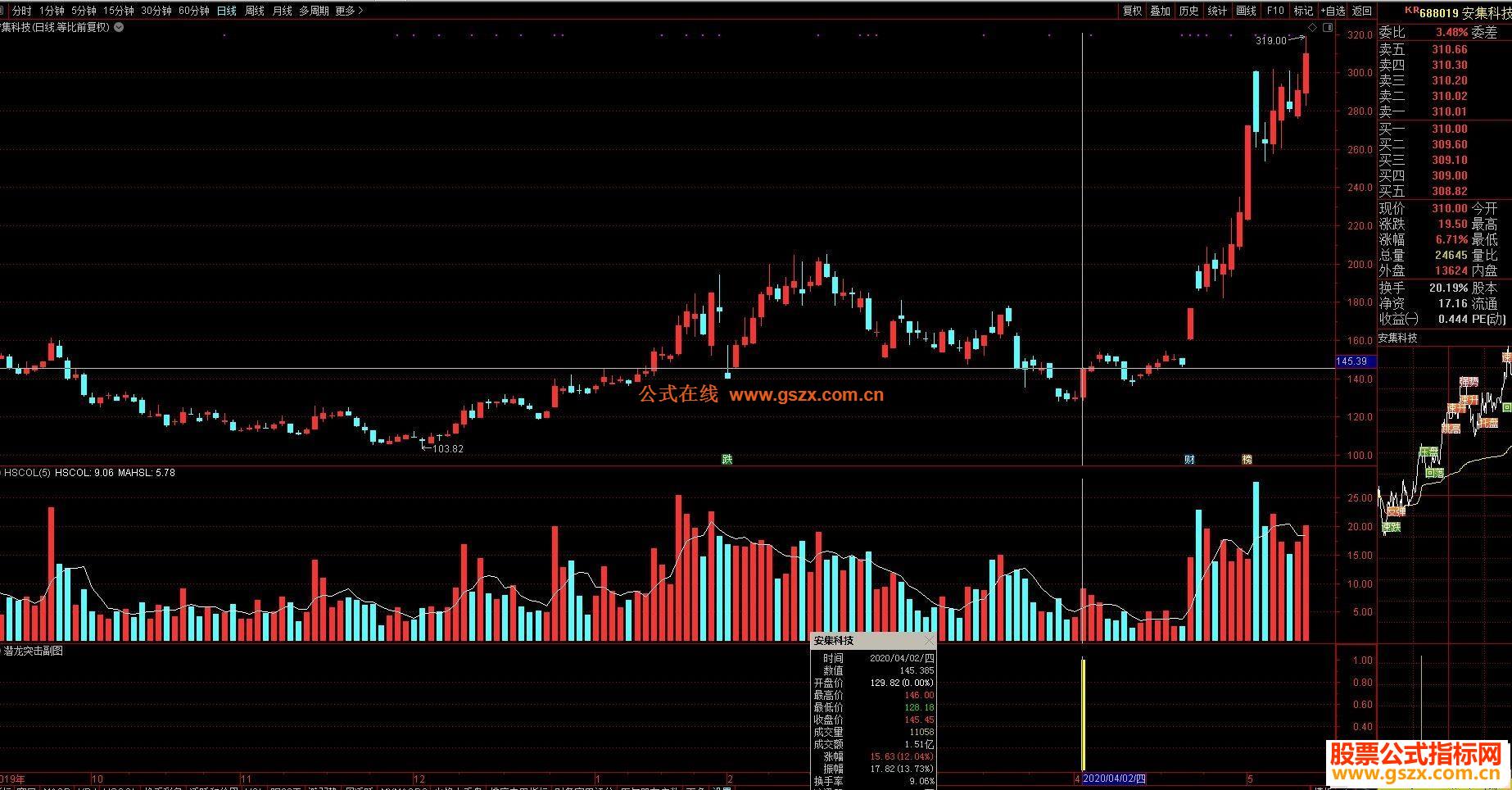Click the 外盘 value 13624

1451,270
